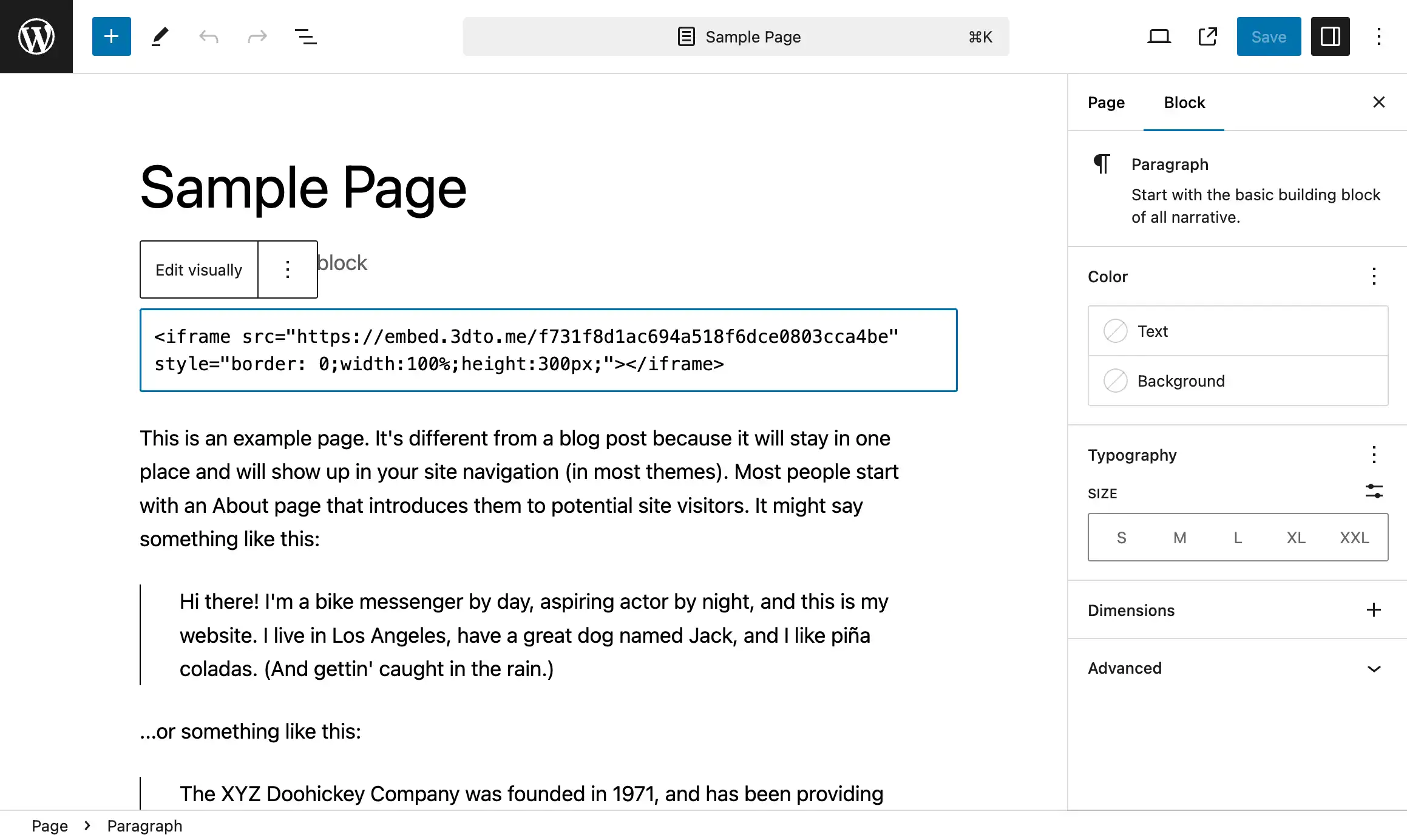Image resolution: width=1407 pixels, height=840 pixels.
Task: Select font size L
Action: [x=1238, y=538]
